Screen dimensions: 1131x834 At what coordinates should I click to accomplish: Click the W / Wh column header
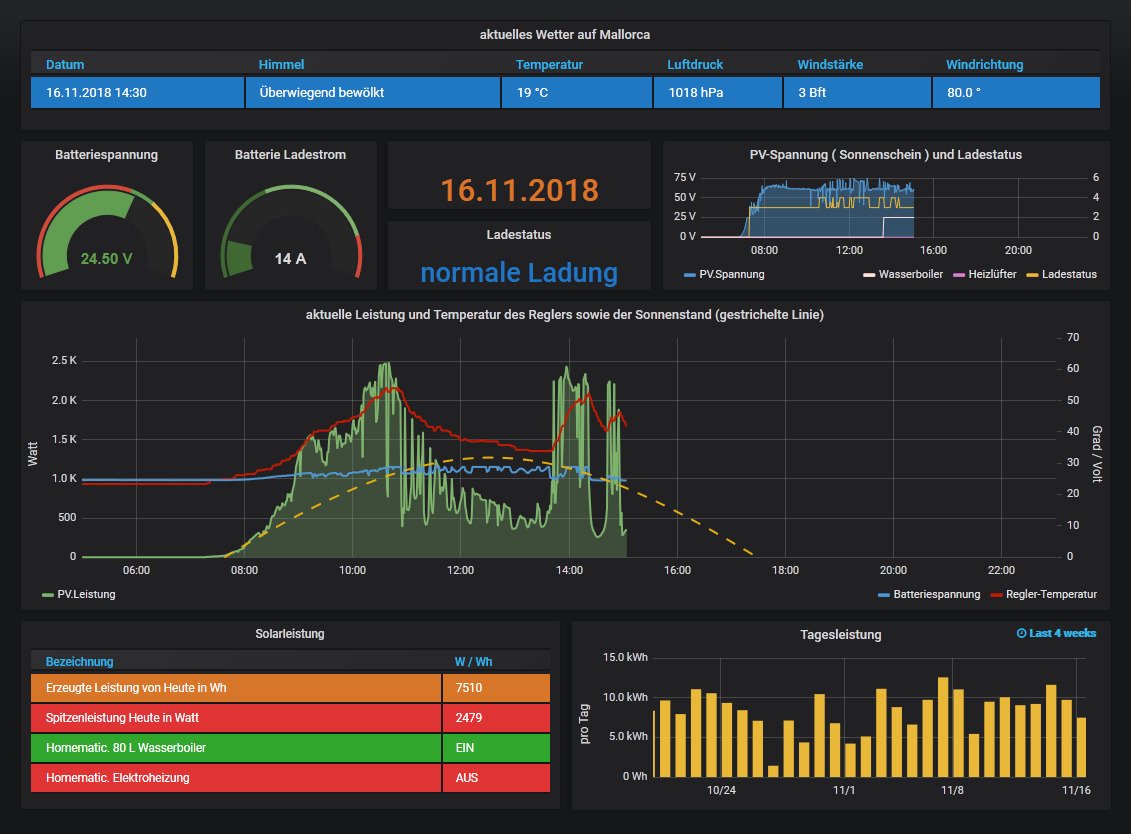[x=473, y=661]
